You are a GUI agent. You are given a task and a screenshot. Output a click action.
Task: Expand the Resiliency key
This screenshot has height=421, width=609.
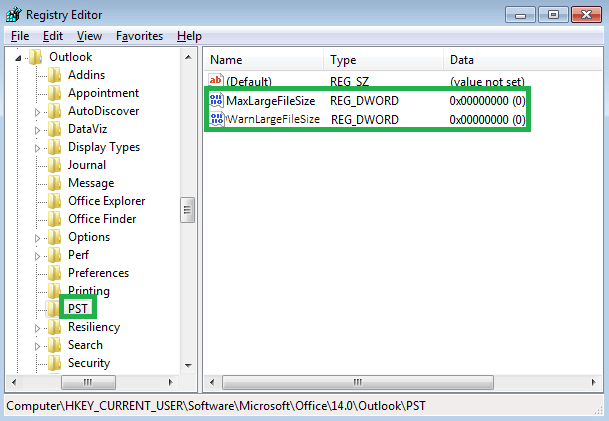coord(37,328)
